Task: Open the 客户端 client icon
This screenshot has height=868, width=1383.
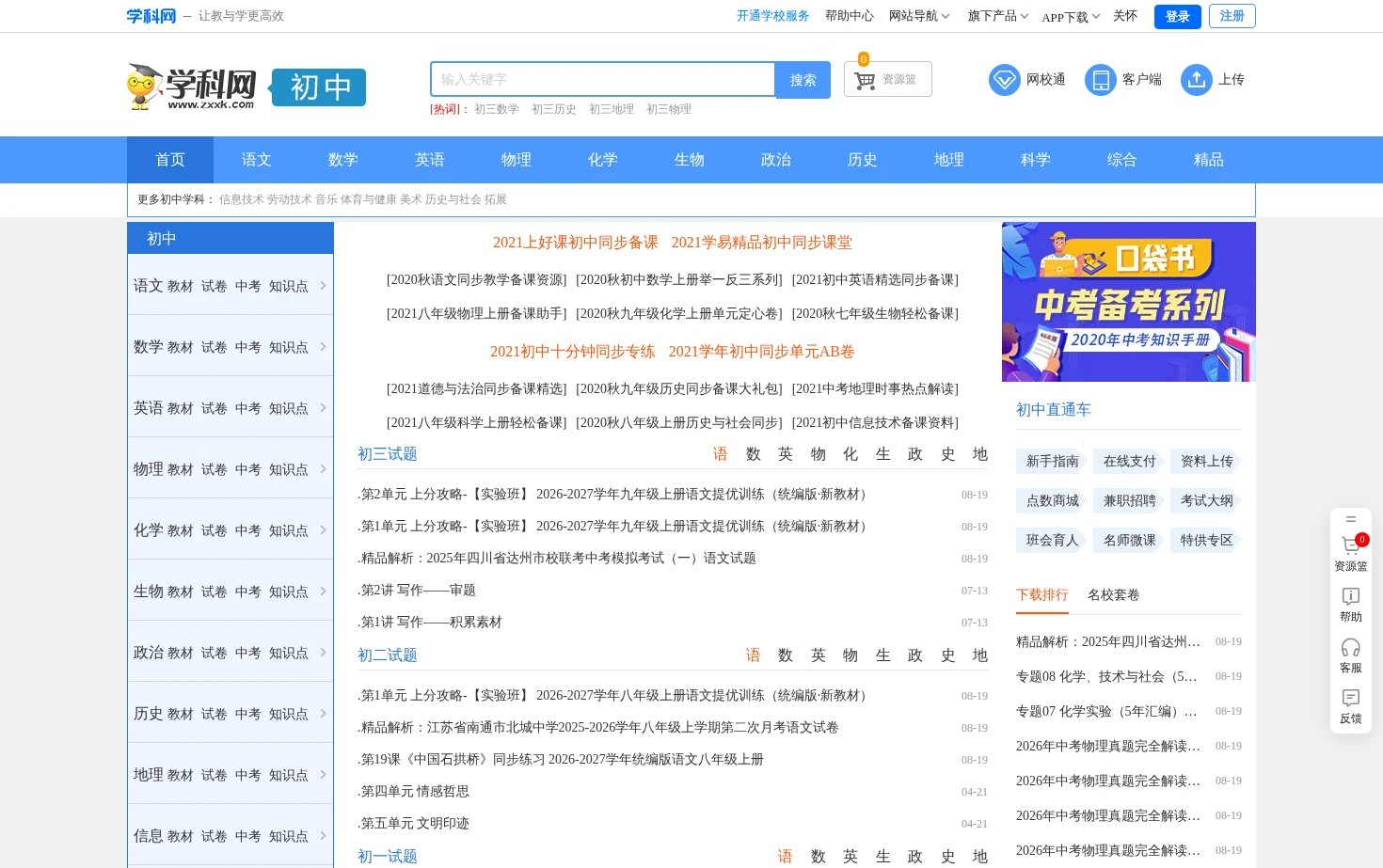Action: pos(1101,80)
